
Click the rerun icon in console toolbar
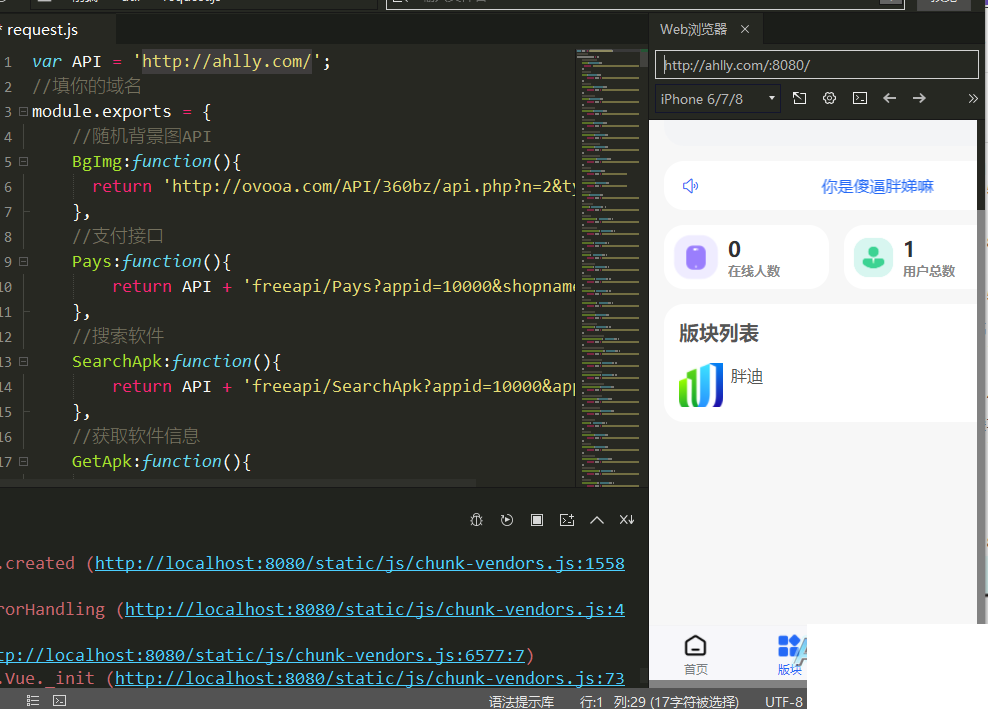tap(507, 520)
